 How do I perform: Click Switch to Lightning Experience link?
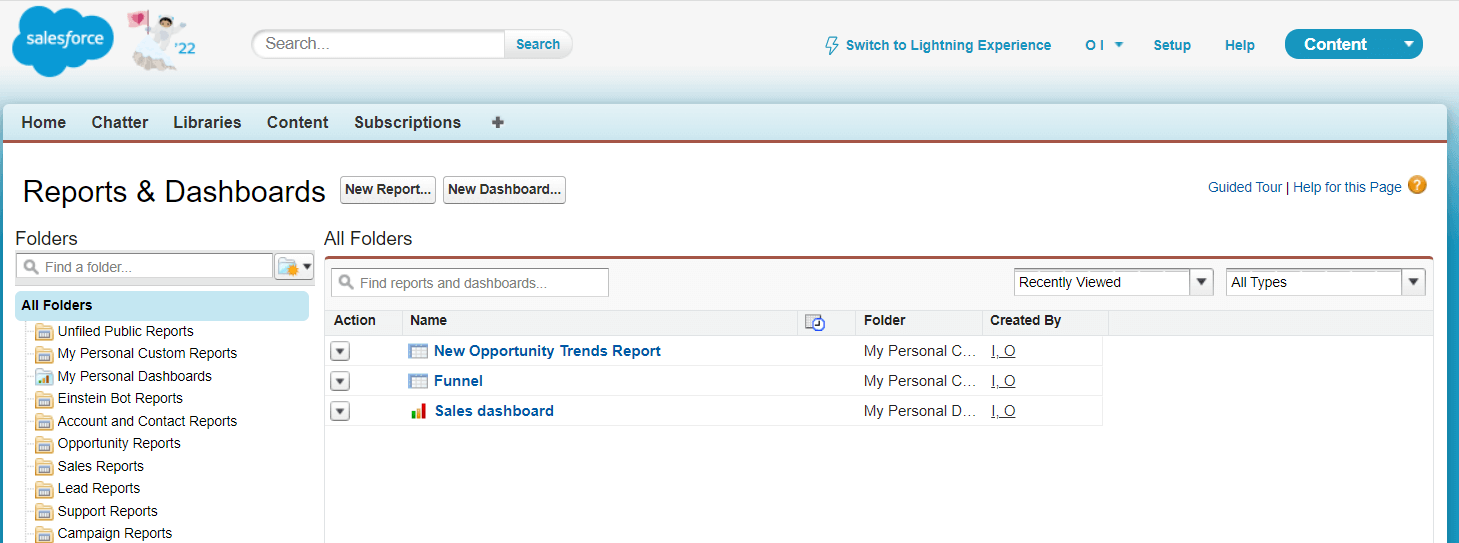point(948,45)
